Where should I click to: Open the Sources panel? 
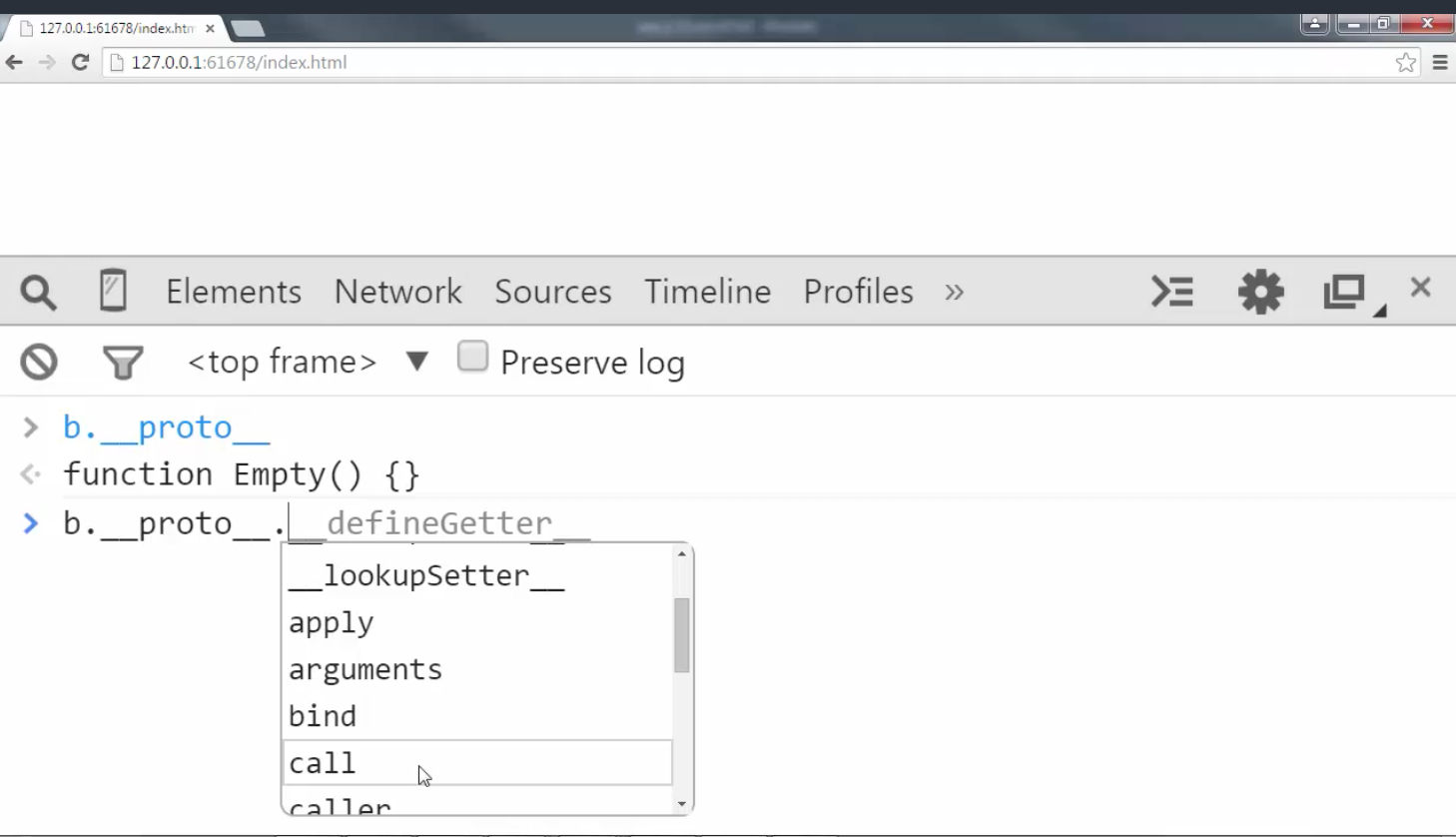(552, 292)
